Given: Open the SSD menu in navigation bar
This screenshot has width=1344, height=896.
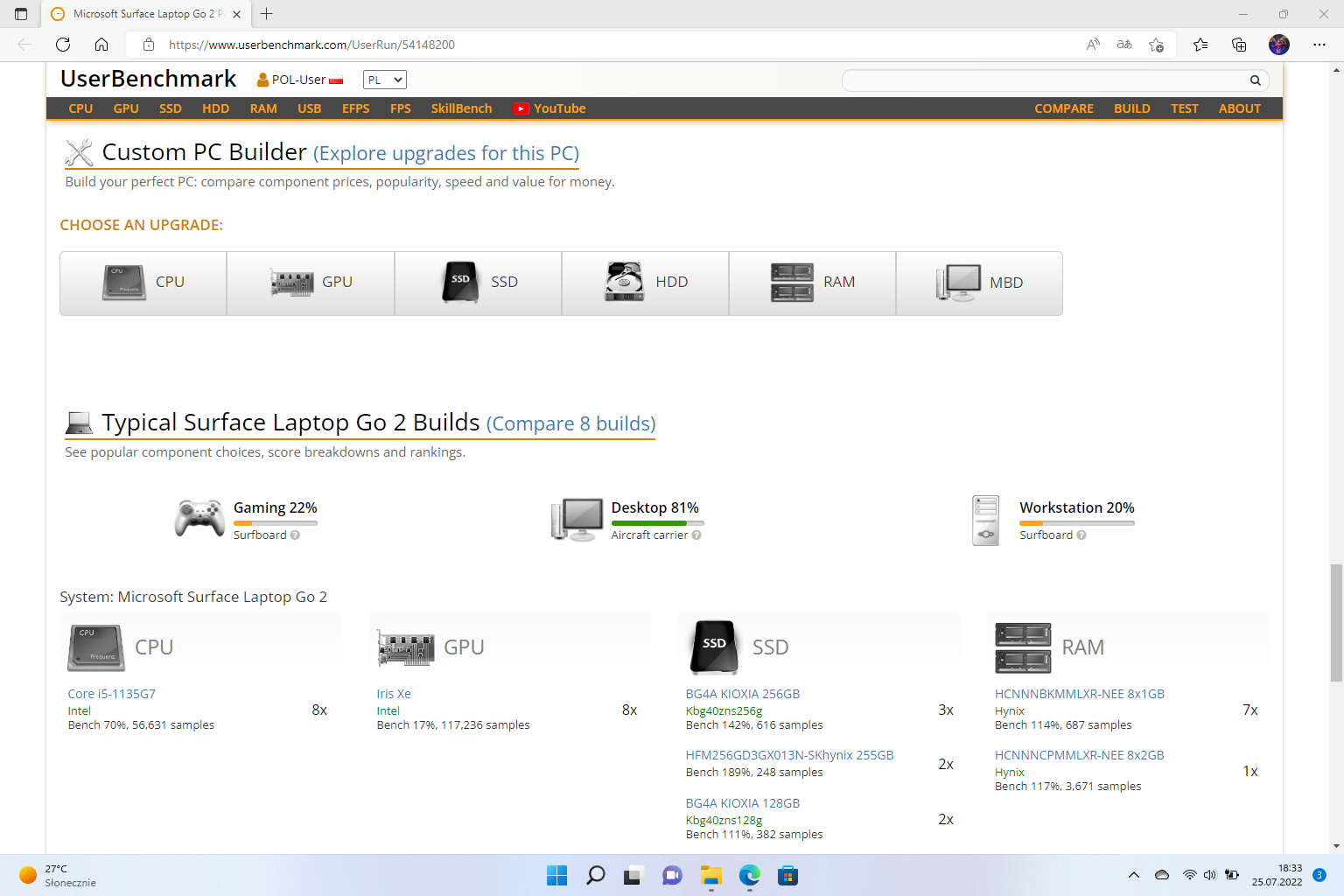Looking at the screenshot, I should click(x=170, y=108).
